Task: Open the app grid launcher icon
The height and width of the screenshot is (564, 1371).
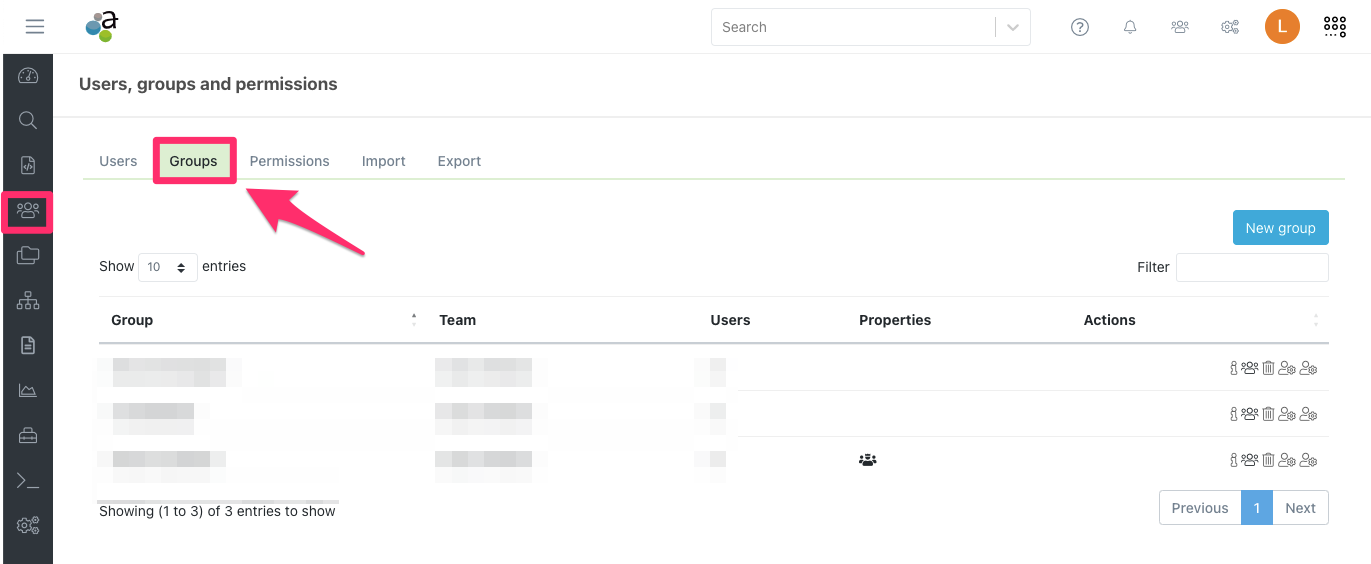Action: (1335, 27)
